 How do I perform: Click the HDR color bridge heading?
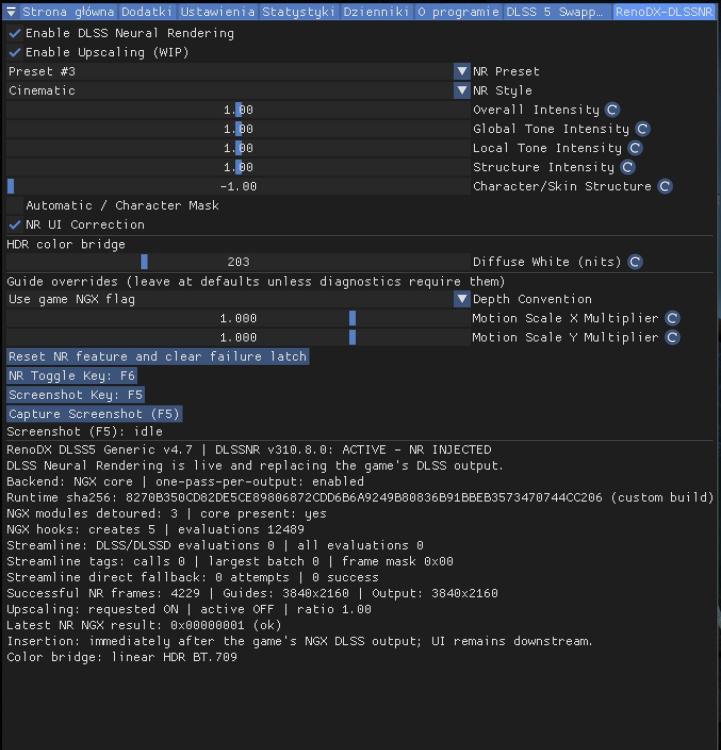point(66,244)
